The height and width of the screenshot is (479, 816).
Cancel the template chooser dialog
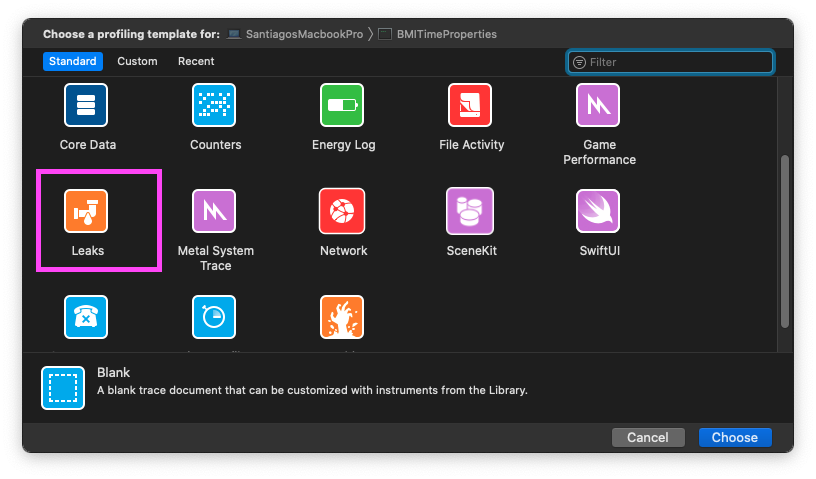(648, 437)
